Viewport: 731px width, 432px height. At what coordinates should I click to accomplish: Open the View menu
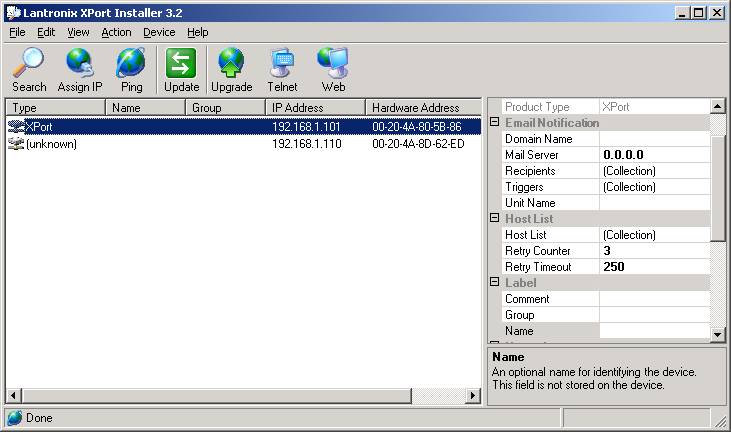[x=78, y=32]
